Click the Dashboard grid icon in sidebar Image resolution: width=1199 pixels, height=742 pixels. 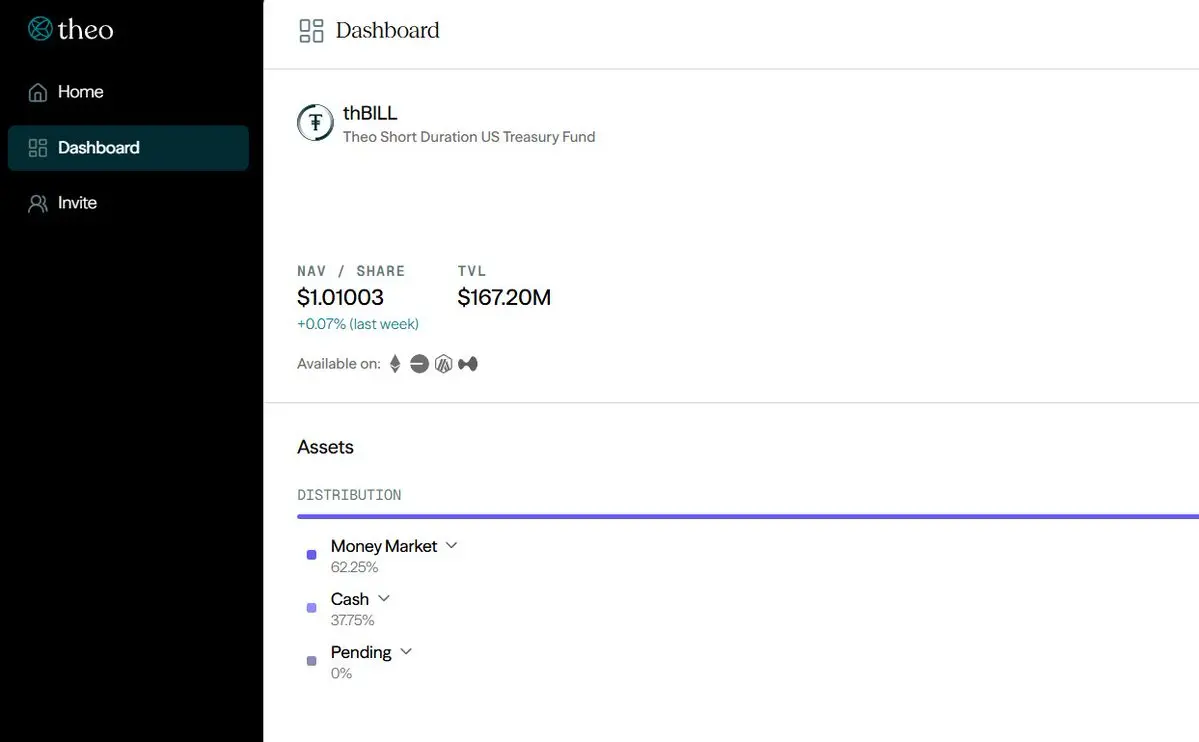(37, 148)
